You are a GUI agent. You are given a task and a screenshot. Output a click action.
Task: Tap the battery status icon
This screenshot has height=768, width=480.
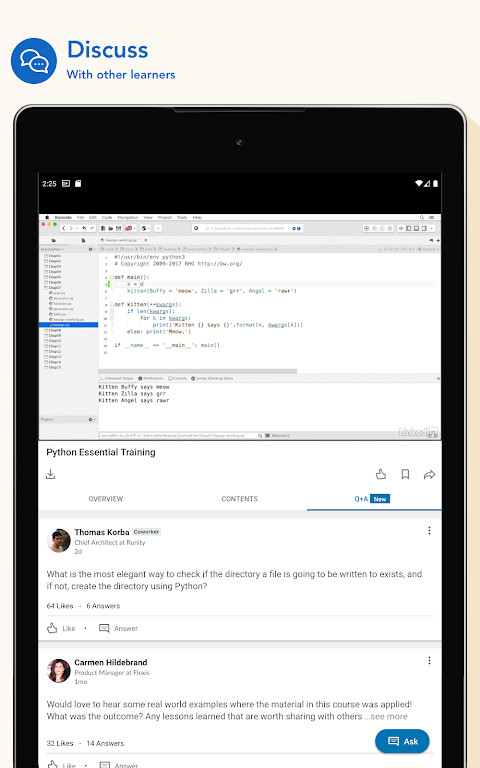[x=435, y=184]
